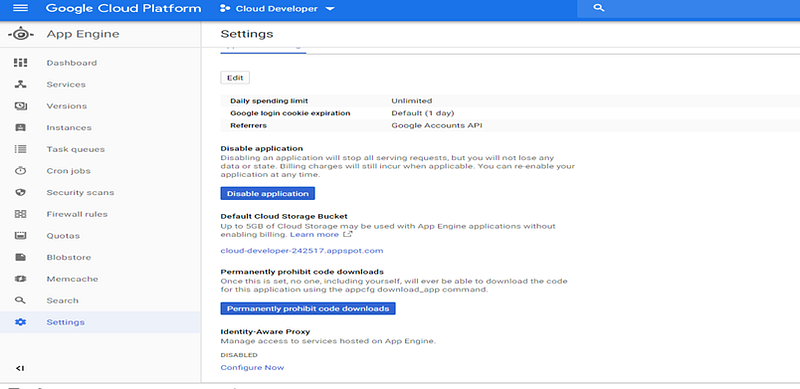Click the Identity-Aware Proxy heading

[265, 331]
